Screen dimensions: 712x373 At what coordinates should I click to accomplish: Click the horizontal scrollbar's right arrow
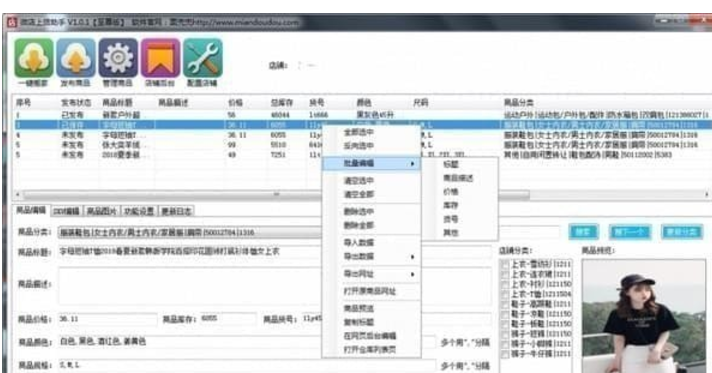point(707,194)
